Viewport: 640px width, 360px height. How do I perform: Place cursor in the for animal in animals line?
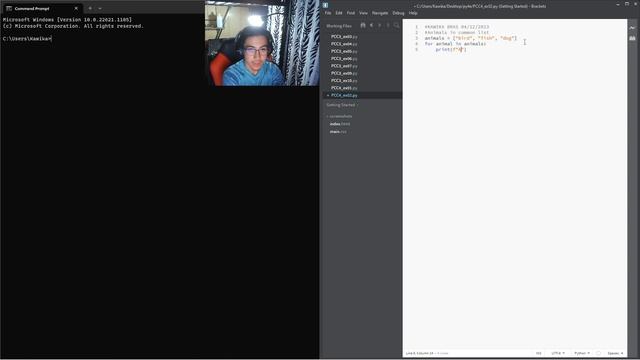(455, 44)
